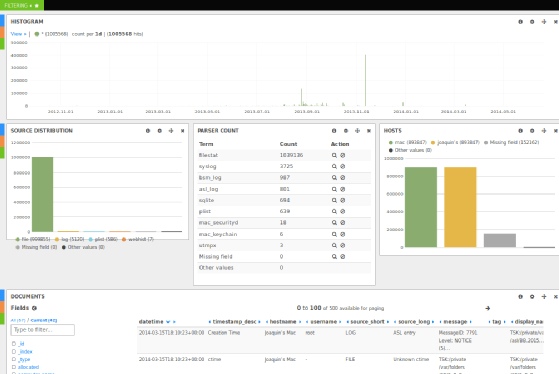Click yellow joaquin's legend dot in Hosts
The image size is (559, 374).
coord(433,143)
